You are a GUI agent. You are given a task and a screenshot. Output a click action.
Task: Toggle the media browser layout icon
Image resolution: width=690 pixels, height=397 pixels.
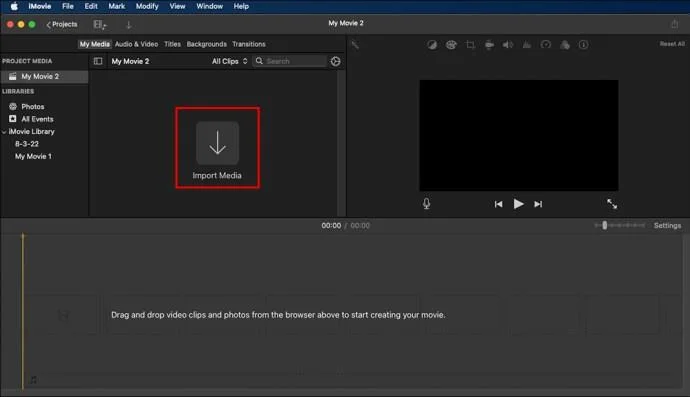point(100,25)
